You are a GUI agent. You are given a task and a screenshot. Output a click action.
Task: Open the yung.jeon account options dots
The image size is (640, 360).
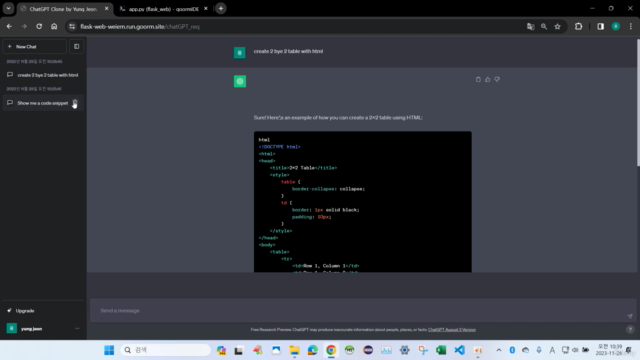77,329
